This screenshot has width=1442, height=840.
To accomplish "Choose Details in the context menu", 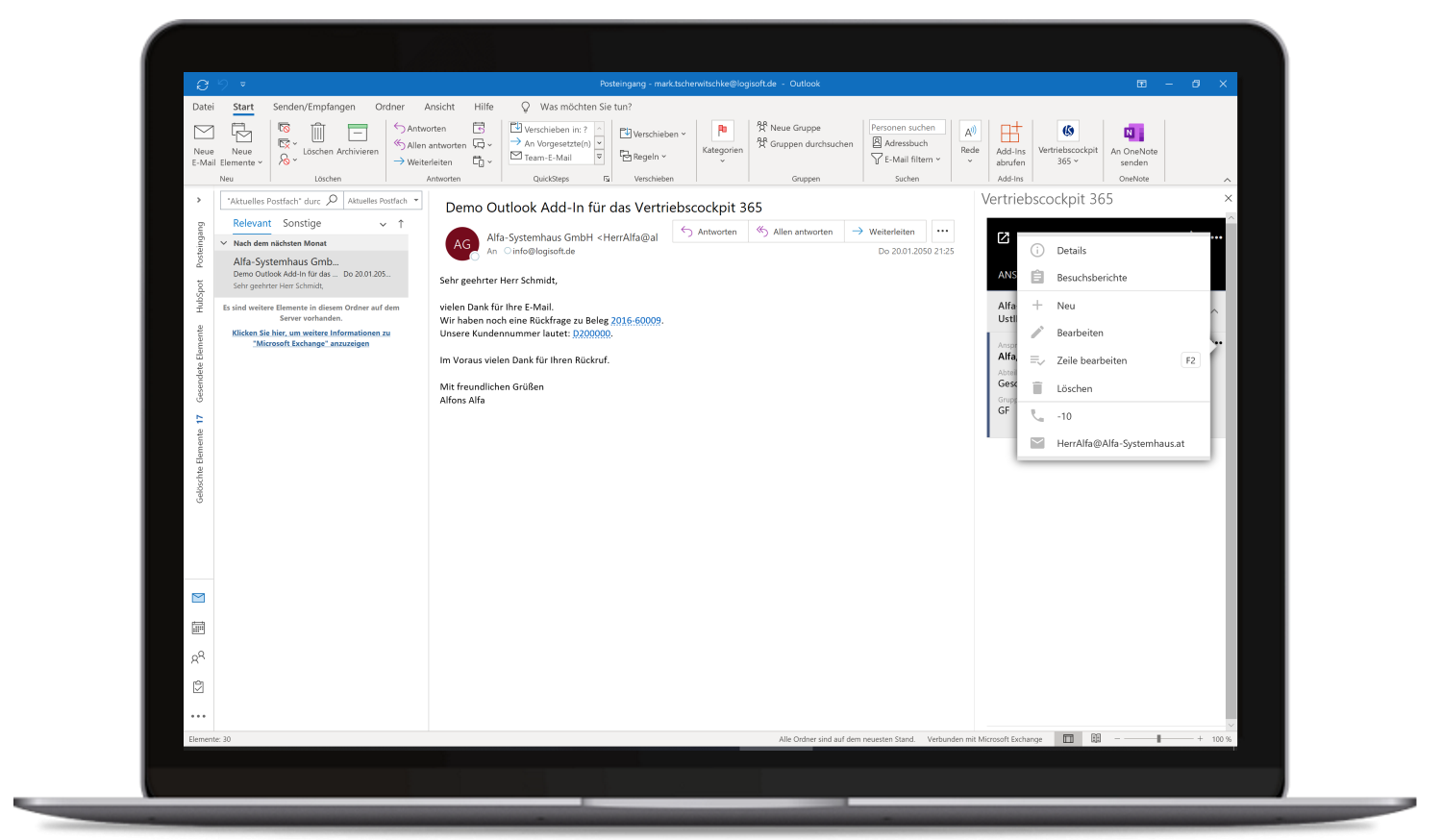I will [1113, 251].
